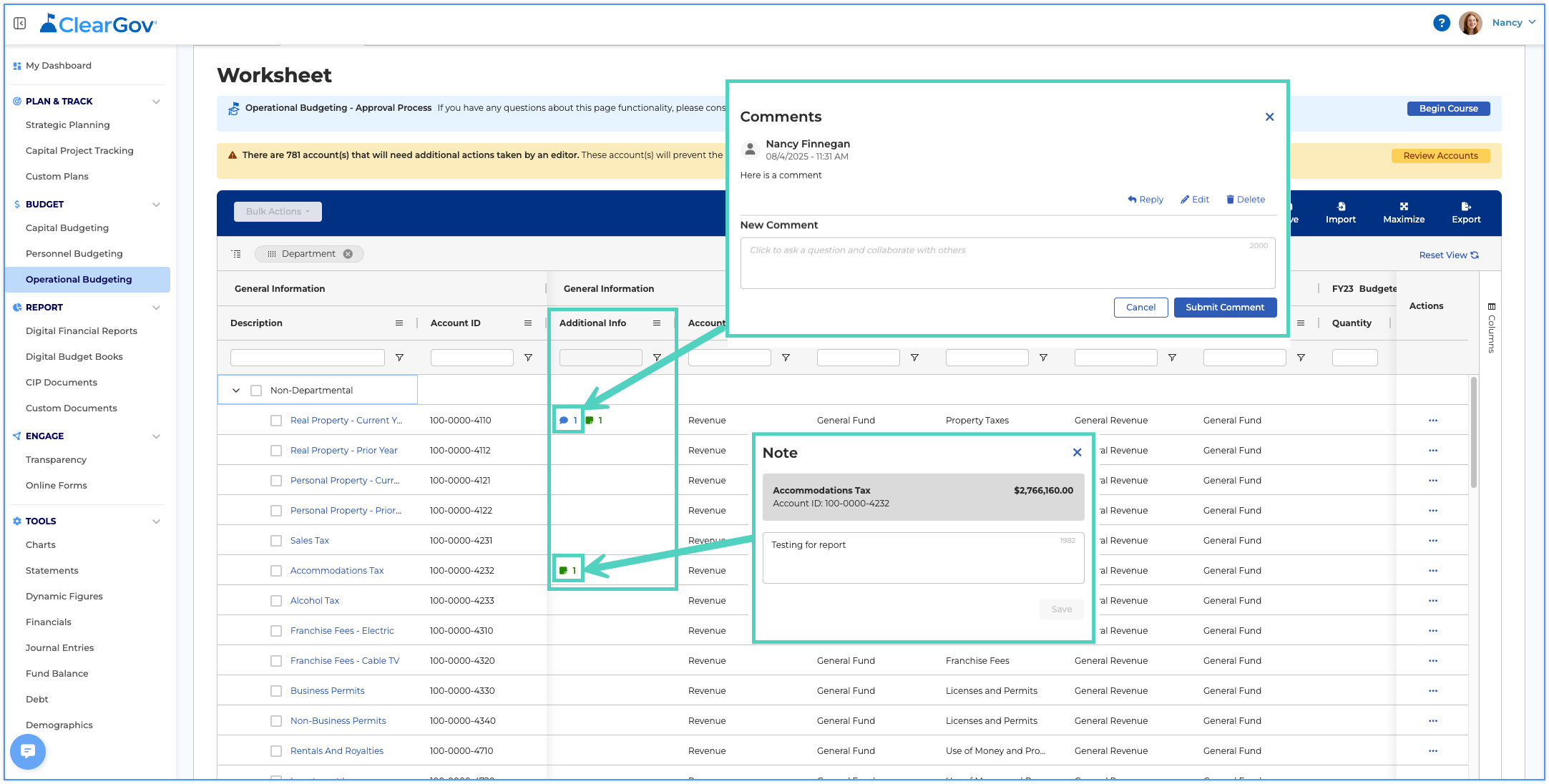Open actions ellipsis for Sales Tax row
The width and height of the screenshot is (1549, 784).
click(1432, 541)
